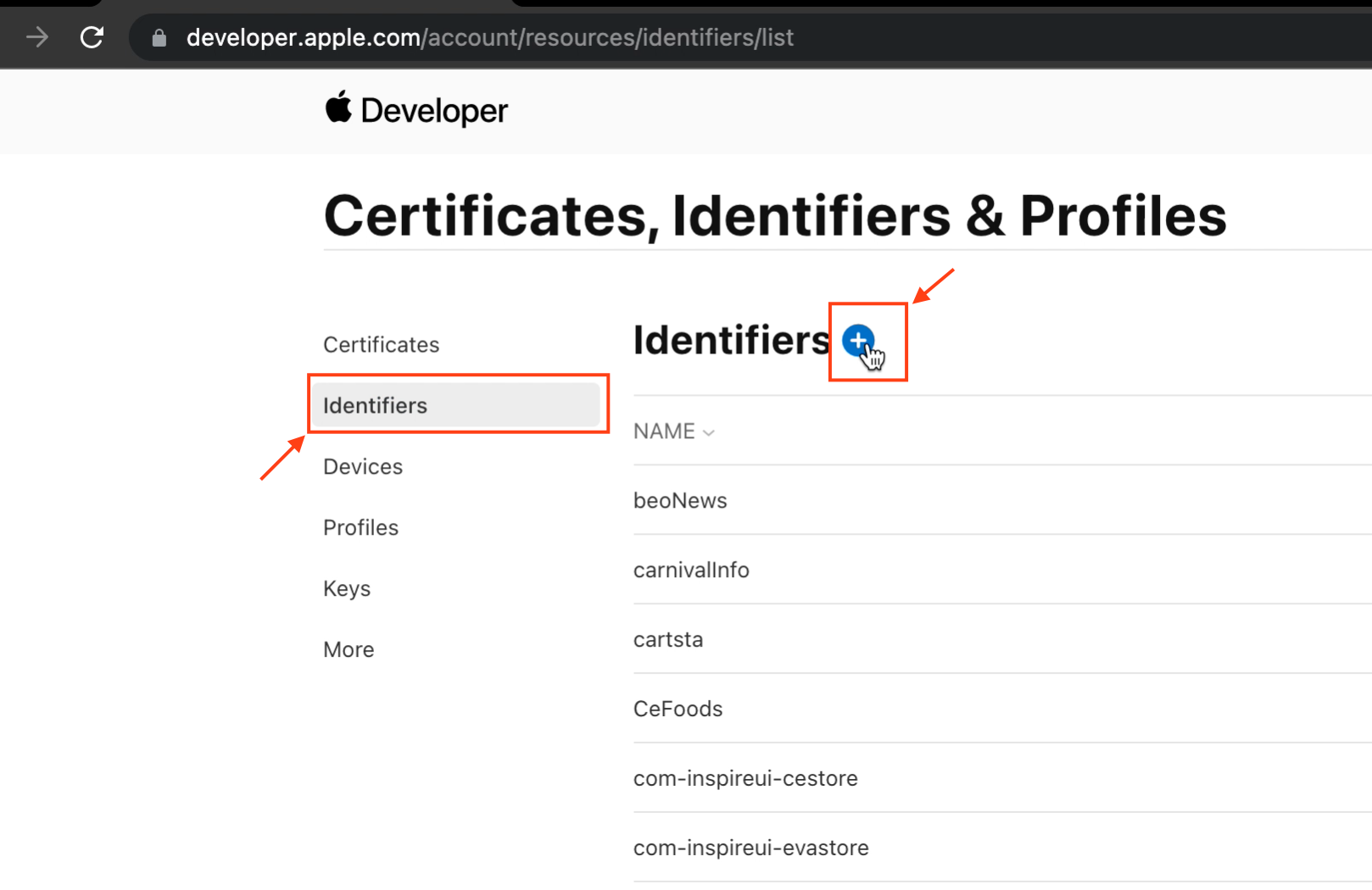Open the Devices section

pyautogui.click(x=363, y=467)
